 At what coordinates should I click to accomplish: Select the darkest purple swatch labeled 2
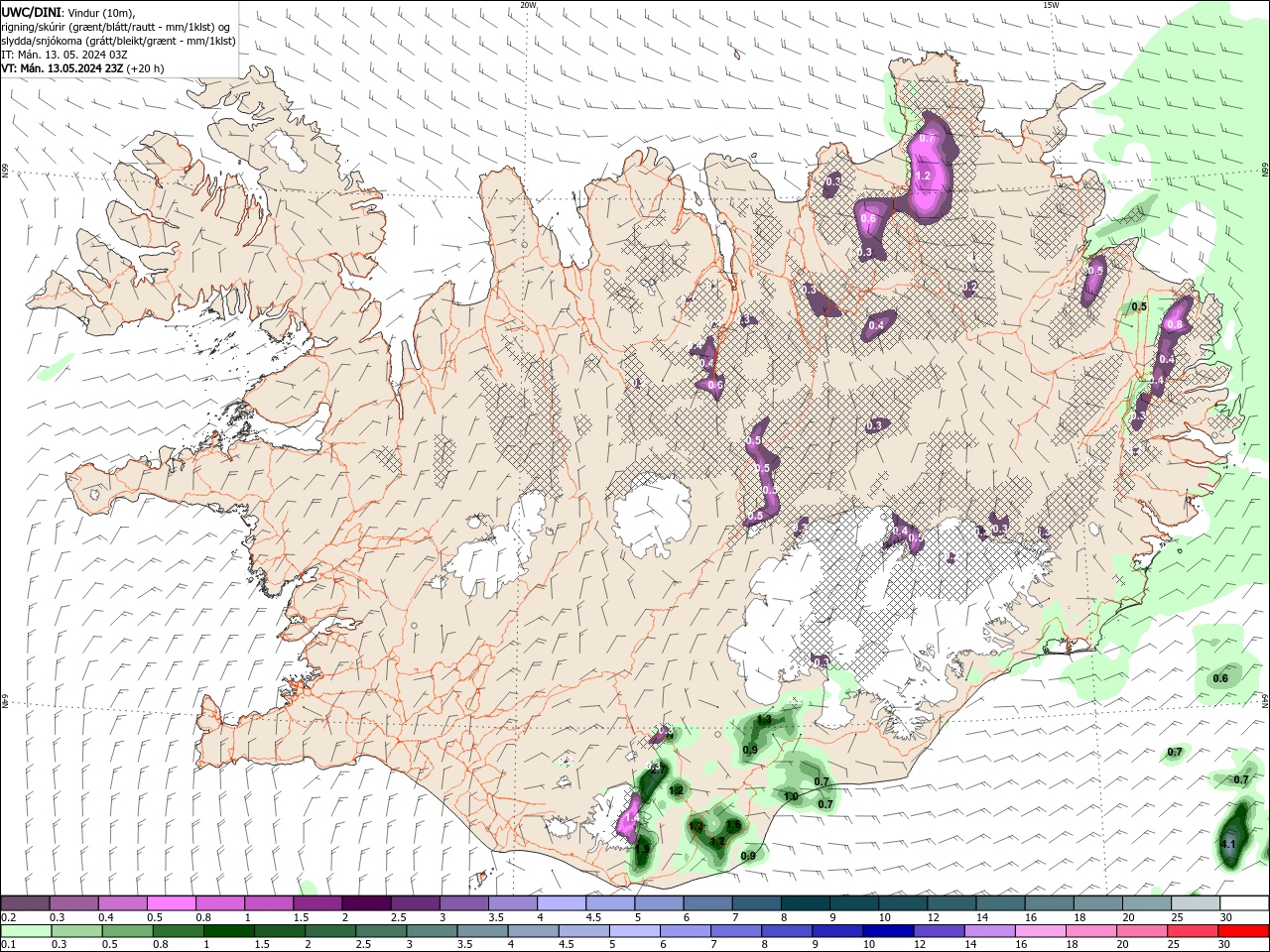[366, 903]
